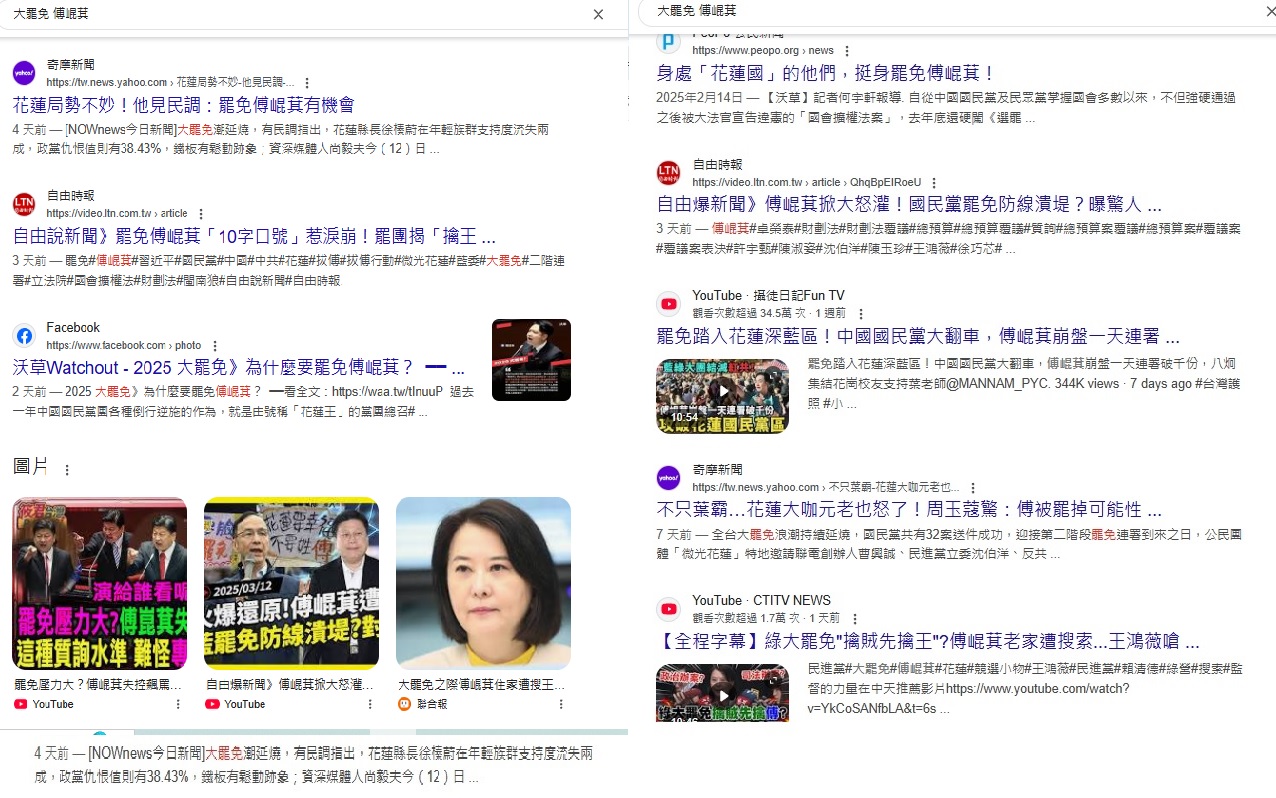The height and width of the screenshot is (798, 1276).
Task: Open headline 自由爆新聞》傅崐萁掀大怒灌
Action: point(909,205)
